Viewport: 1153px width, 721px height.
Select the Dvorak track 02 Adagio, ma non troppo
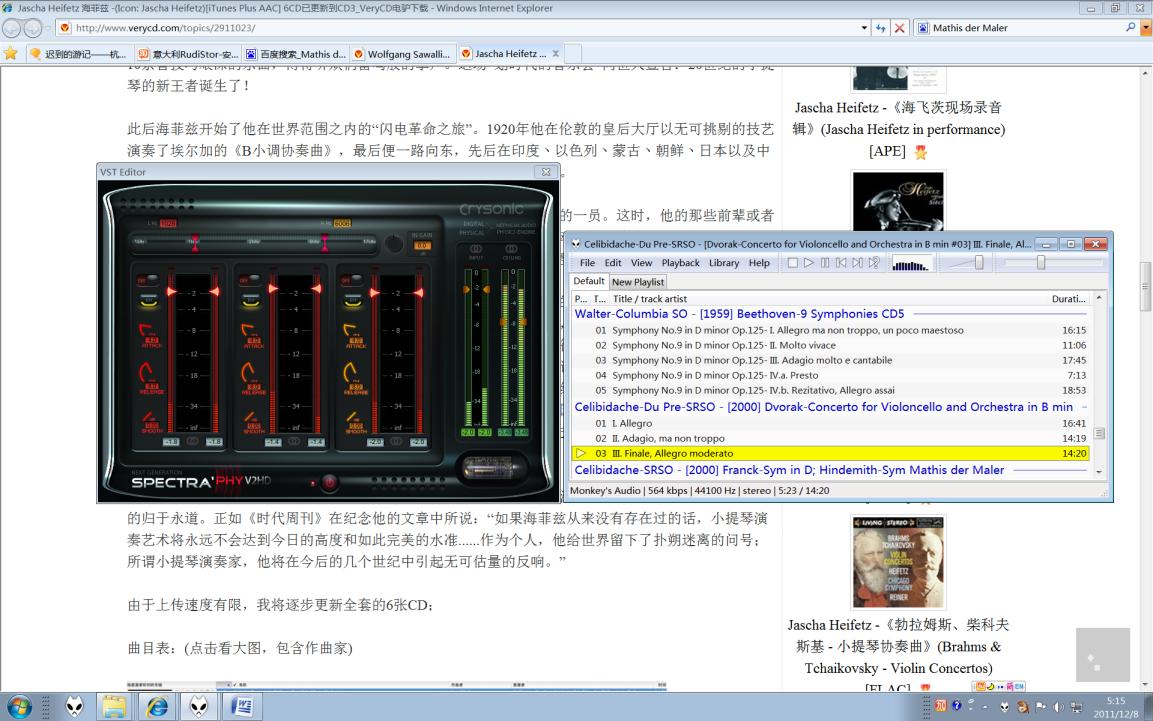[829, 438]
